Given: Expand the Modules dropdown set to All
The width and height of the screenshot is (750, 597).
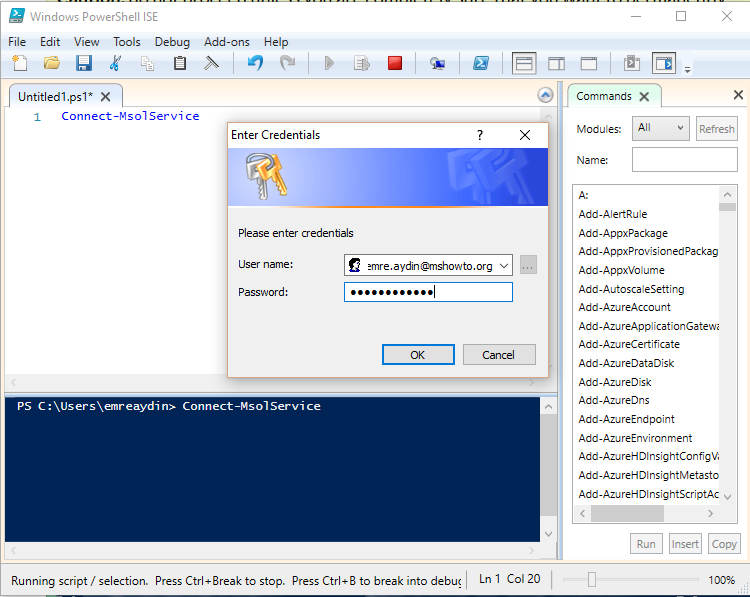Looking at the screenshot, I should point(661,128).
